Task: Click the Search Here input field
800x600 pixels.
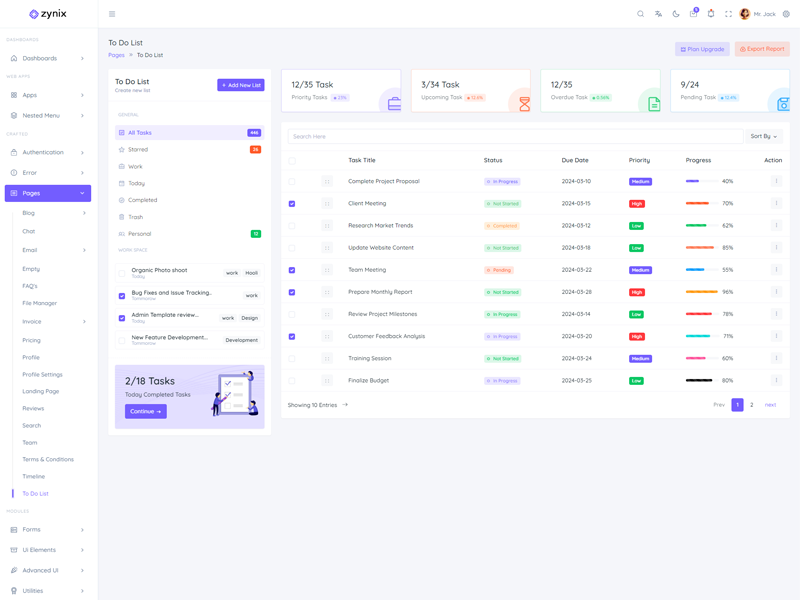Action: [514, 136]
